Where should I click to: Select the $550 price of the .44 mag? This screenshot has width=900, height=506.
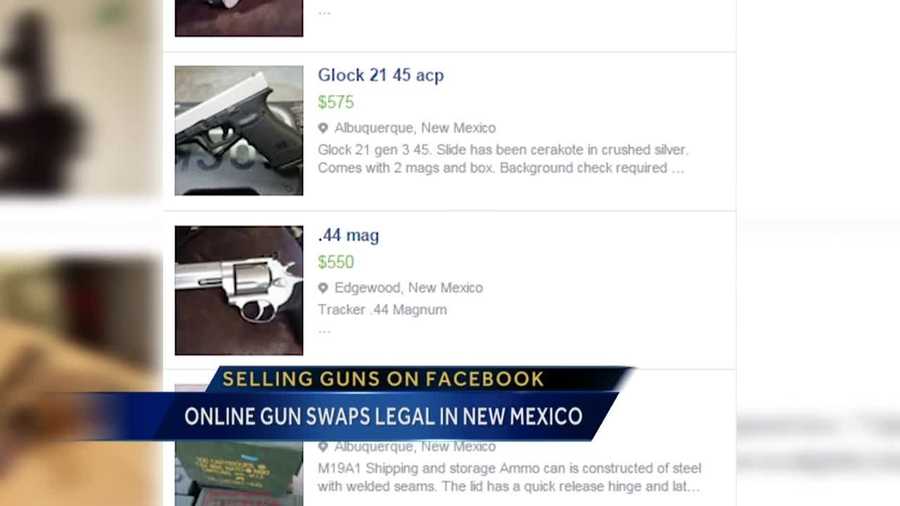[x=336, y=262]
